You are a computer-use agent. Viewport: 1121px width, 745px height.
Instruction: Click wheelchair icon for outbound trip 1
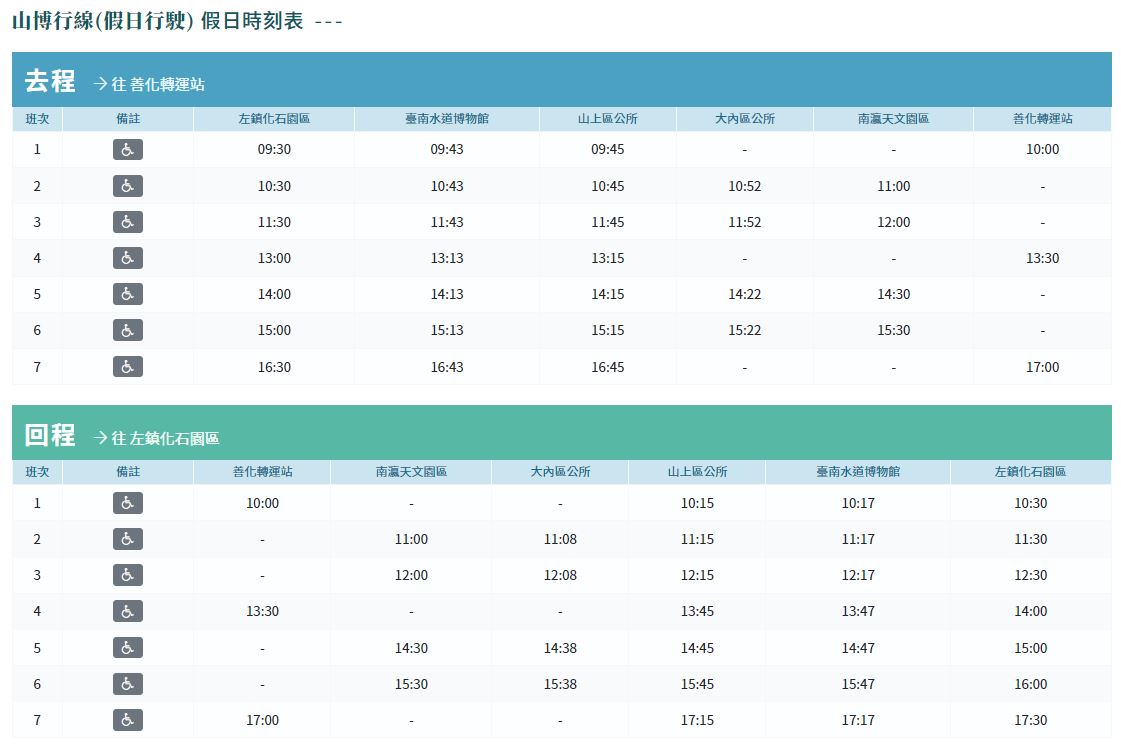pos(127,150)
